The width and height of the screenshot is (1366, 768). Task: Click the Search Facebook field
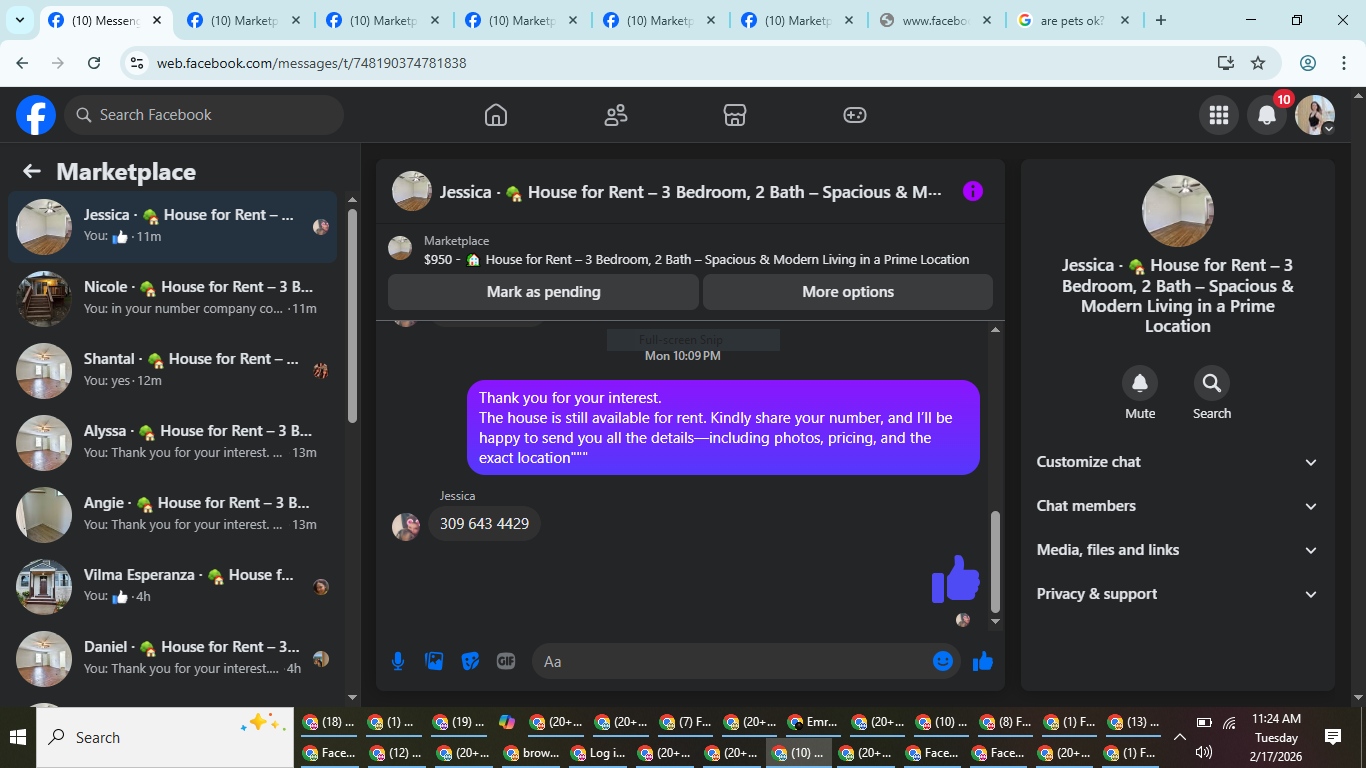pyautogui.click(x=204, y=115)
